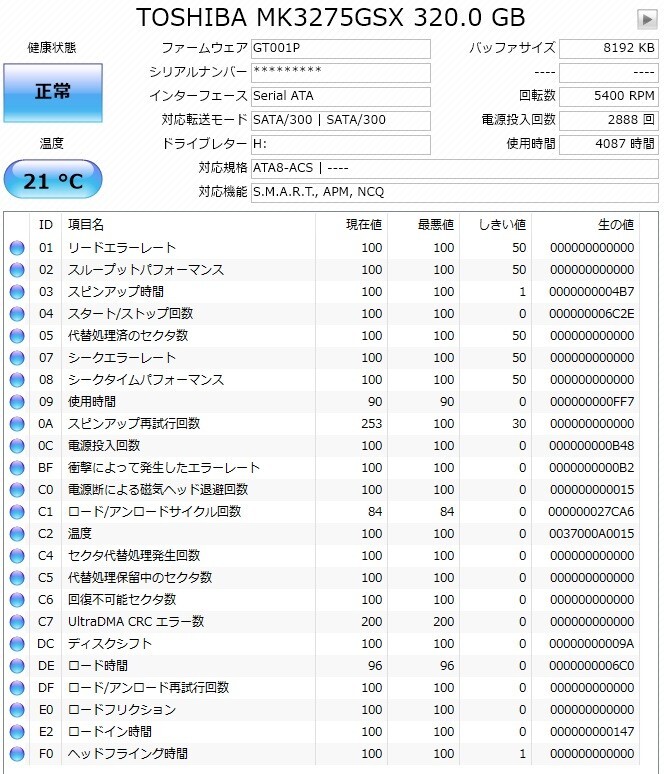Click the drive letter field H:
Viewport: 664px width, 774px height.
341,145
